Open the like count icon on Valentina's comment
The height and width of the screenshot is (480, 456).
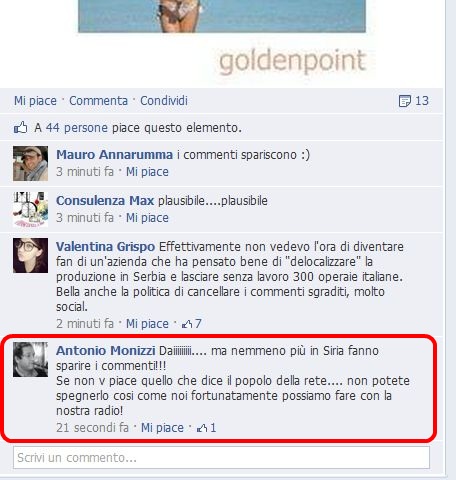(x=187, y=324)
